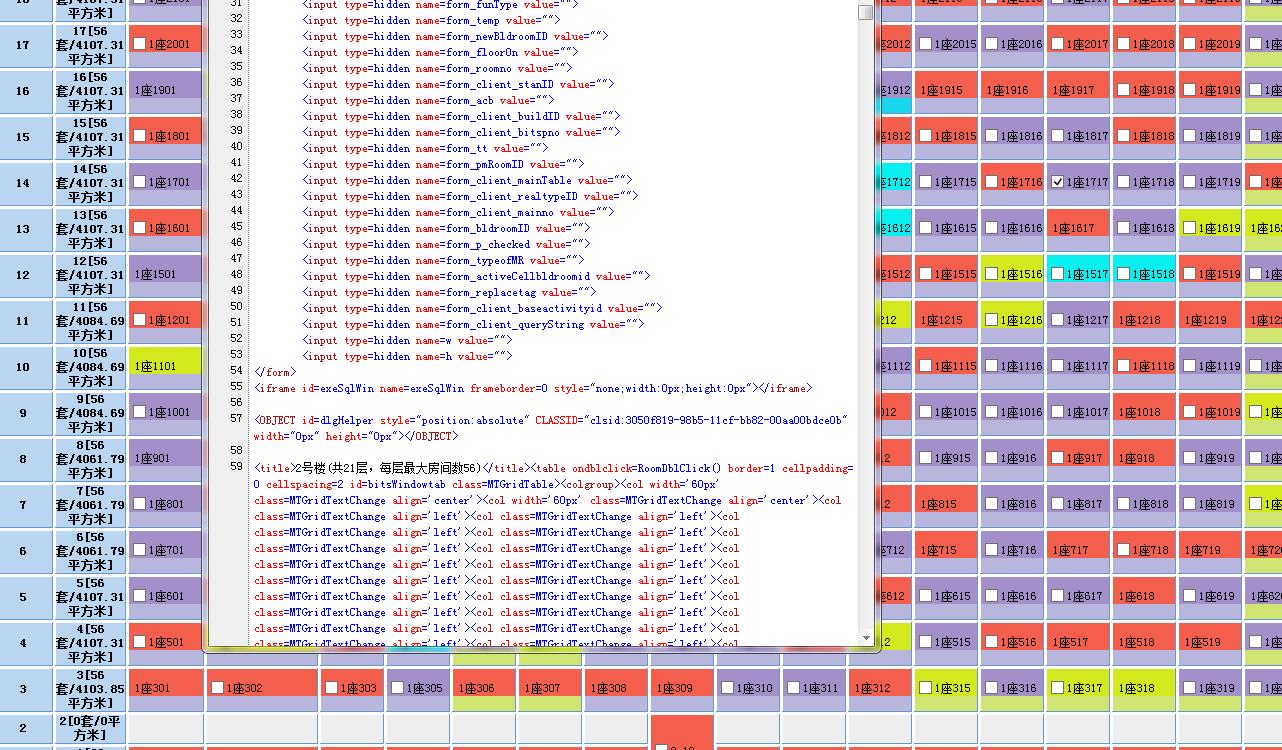Click the 3[56套/4103.85平方米] floor summary cell
Viewport: 1282px width, 750px height.
tap(91, 689)
